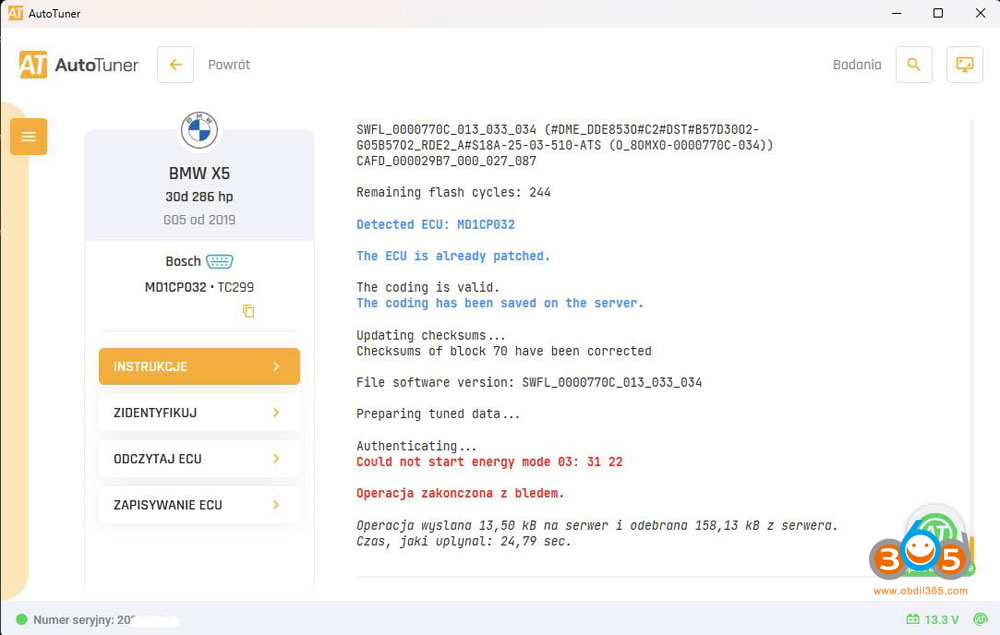Click the back arrow button
The width and height of the screenshot is (1000, 635).
point(175,64)
